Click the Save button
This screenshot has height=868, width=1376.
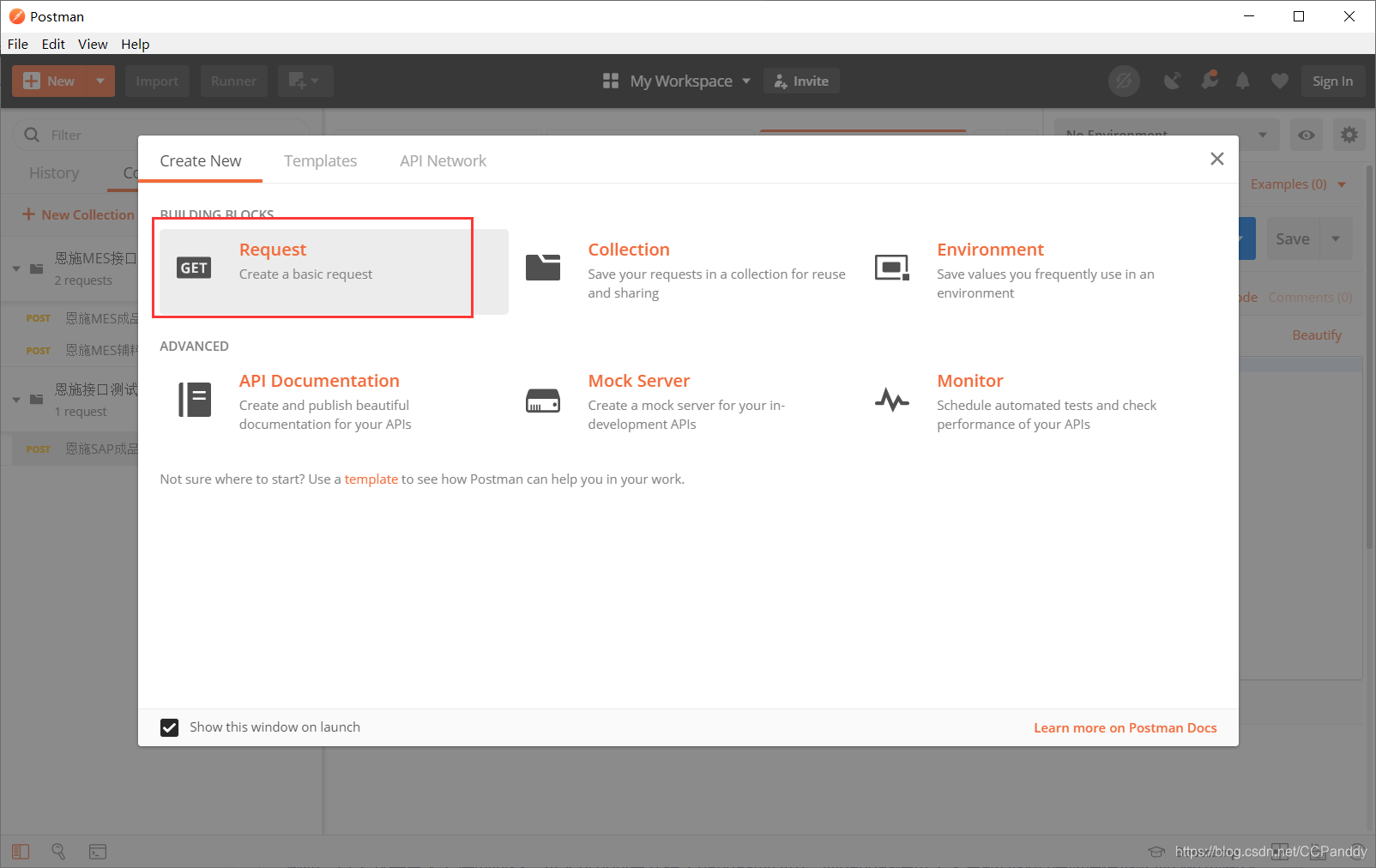click(x=1292, y=238)
